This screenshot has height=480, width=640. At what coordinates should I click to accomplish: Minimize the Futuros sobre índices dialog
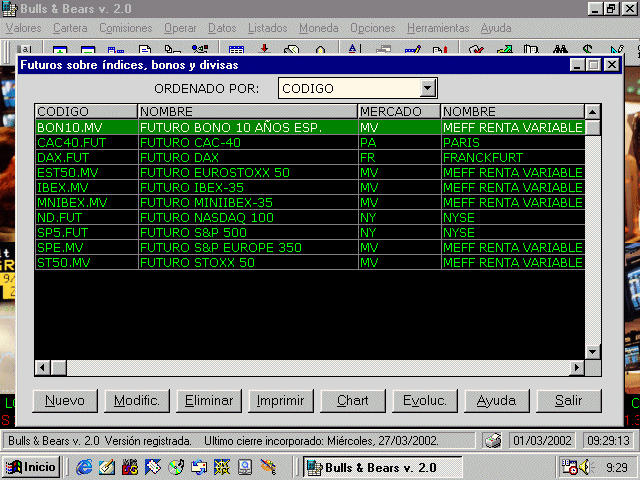tap(577, 65)
